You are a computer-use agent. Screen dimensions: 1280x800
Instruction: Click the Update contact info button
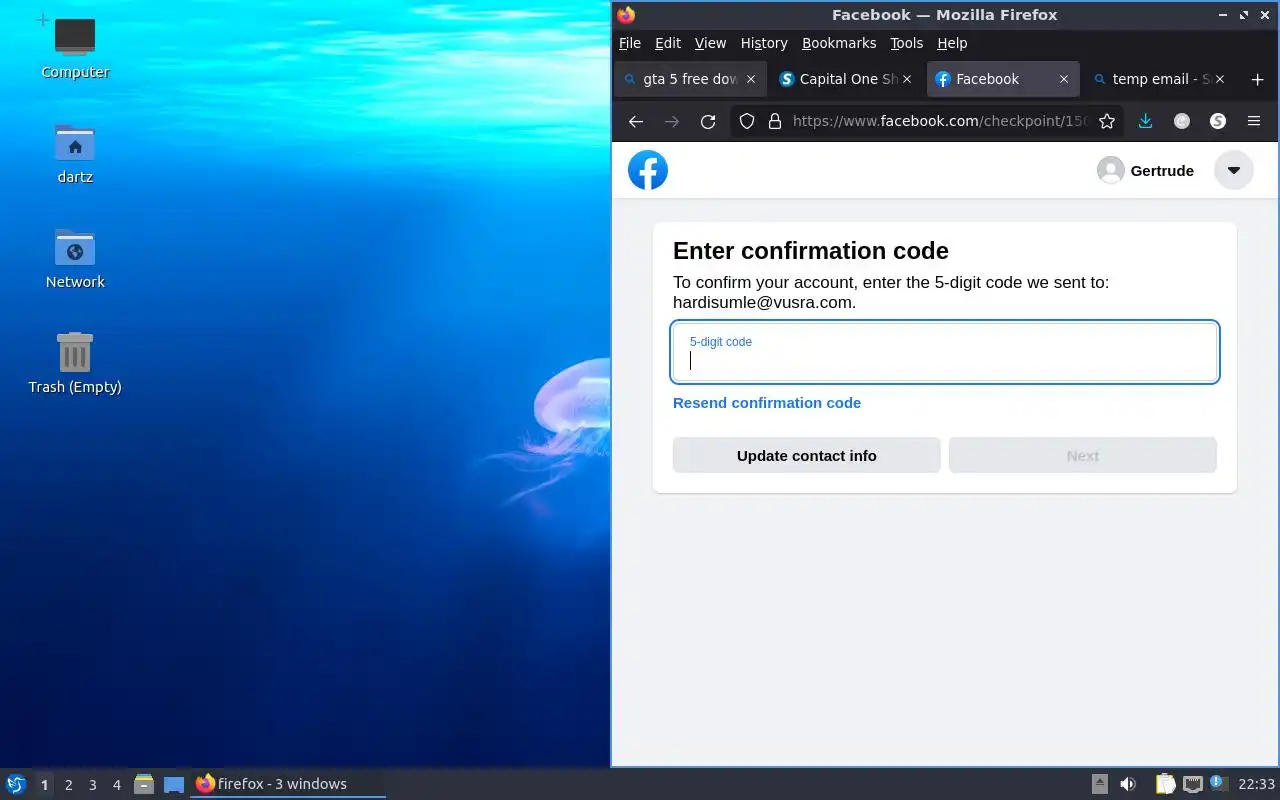tap(806, 455)
